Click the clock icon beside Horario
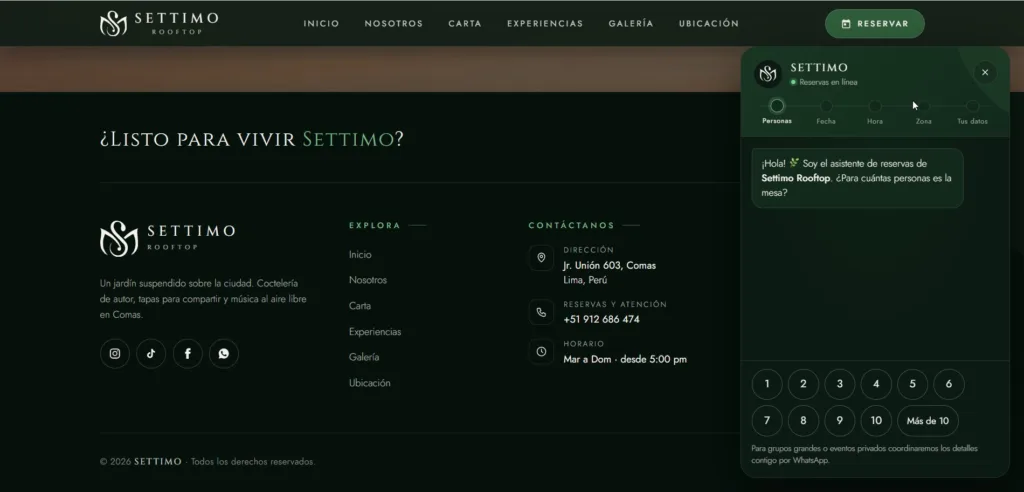Image resolution: width=1024 pixels, height=492 pixels. (541, 352)
